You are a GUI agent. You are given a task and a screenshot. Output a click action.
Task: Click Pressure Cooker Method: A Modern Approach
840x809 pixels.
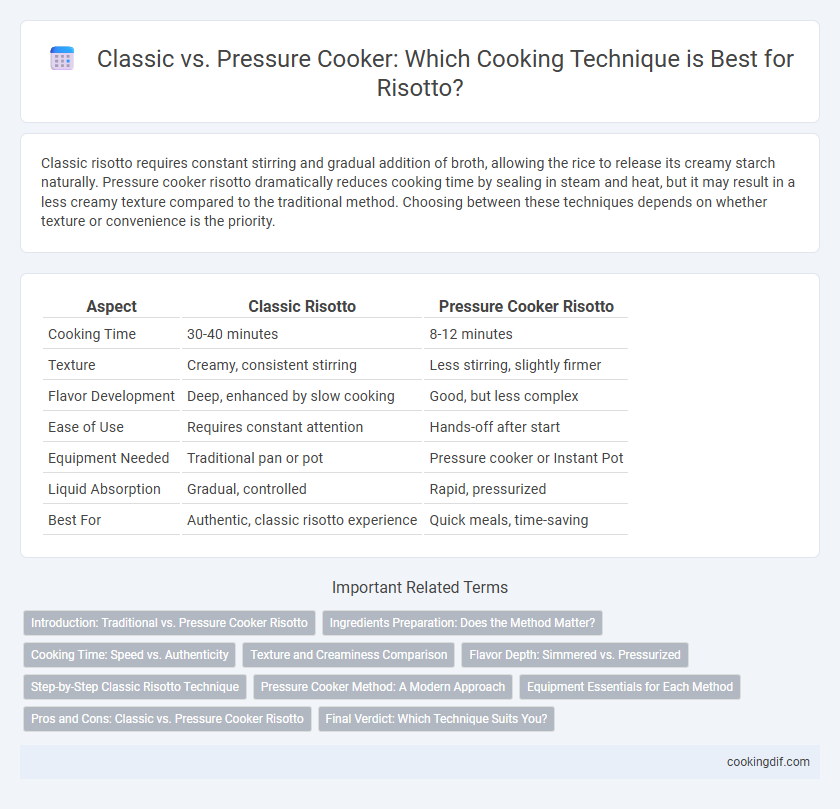[383, 687]
